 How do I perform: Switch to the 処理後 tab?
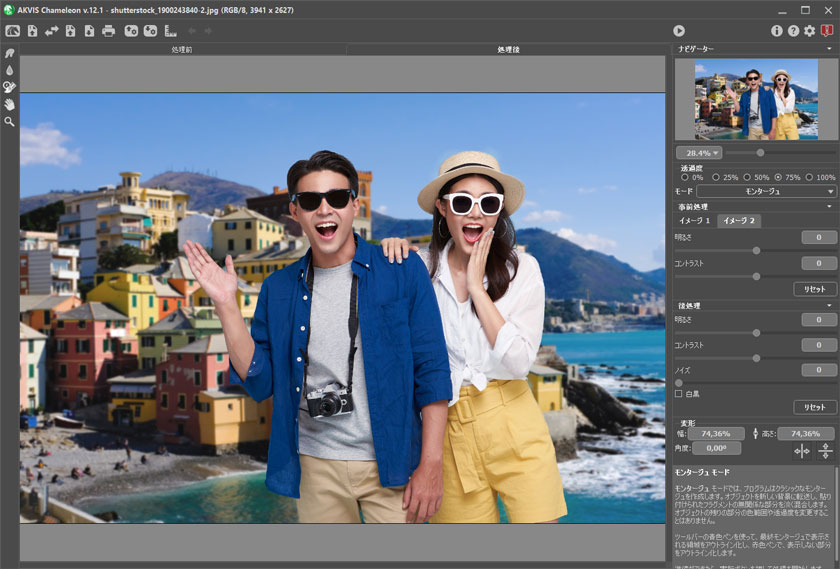click(x=508, y=49)
